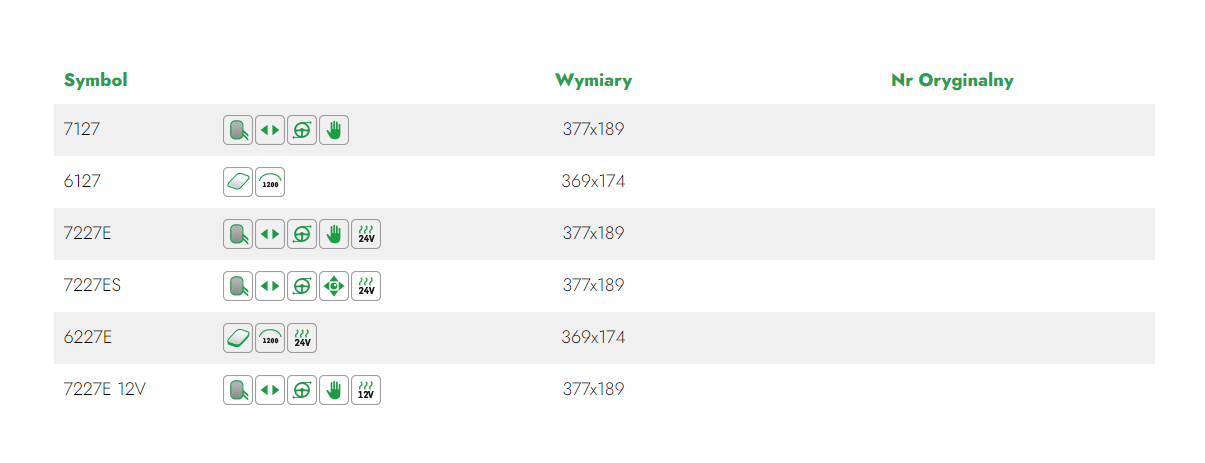This screenshot has width=1205, height=463.
Task: Click the left-right arrows icon in row 7127
Action: coord(270,130)
